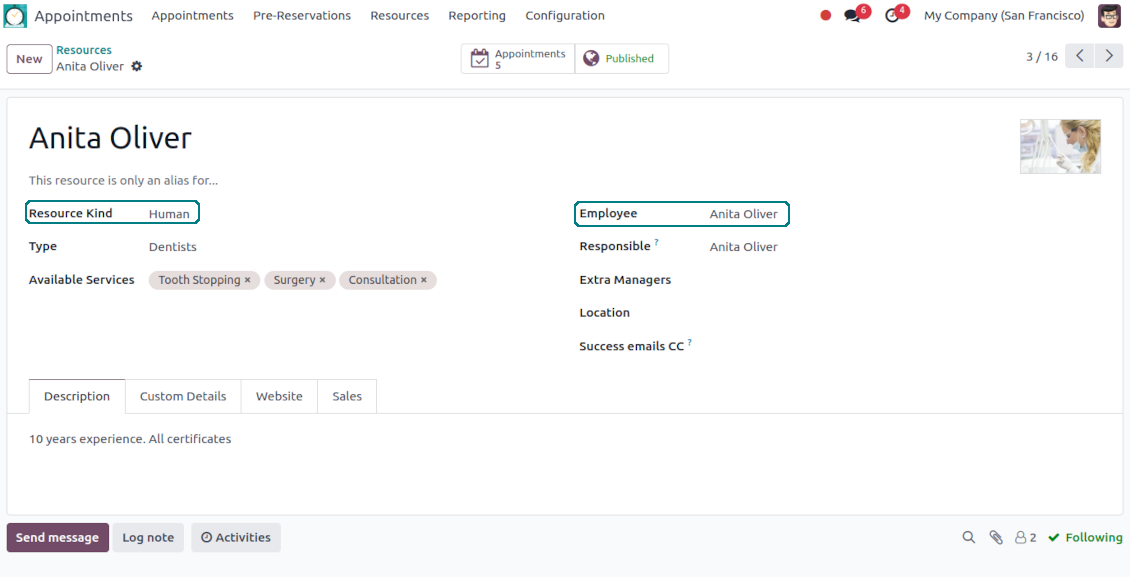The height and width of the screenshot is (577, 1130).
Task: Click the search icon in the chatter bar
Action: [x=968, y=538]
